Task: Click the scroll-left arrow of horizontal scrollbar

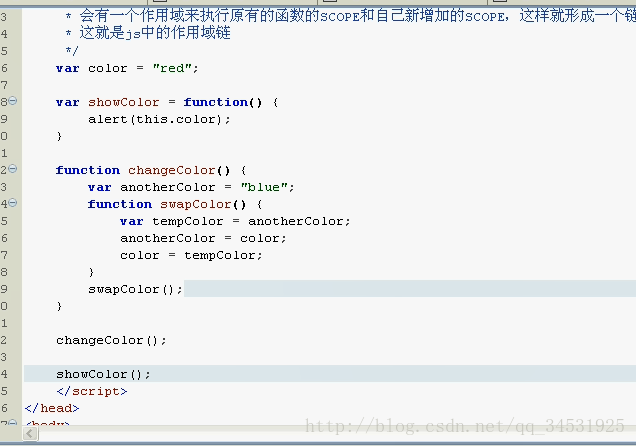Action: (30, 434)
